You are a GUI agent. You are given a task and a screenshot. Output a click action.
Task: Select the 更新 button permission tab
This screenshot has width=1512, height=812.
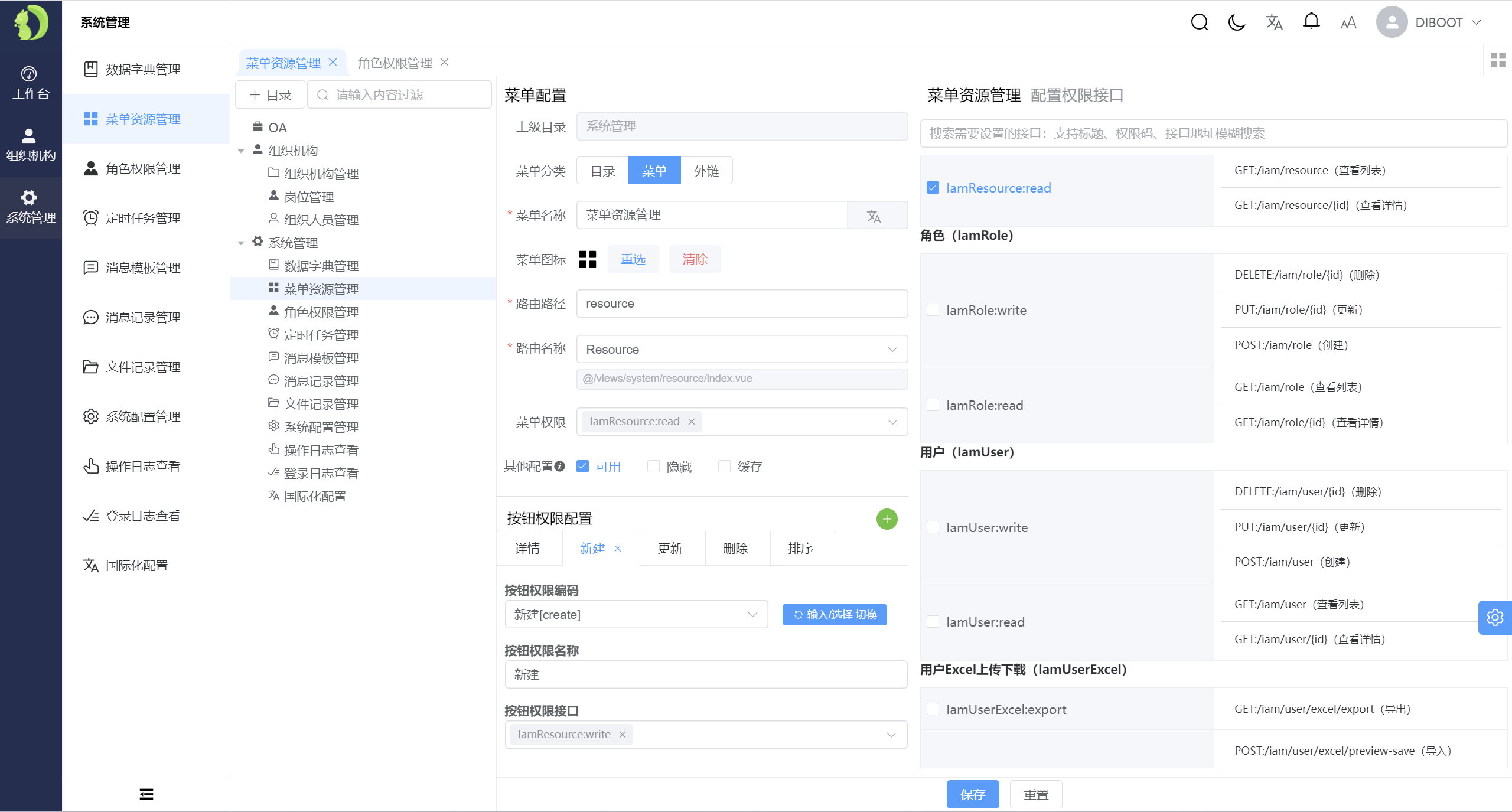click(671, 549)
